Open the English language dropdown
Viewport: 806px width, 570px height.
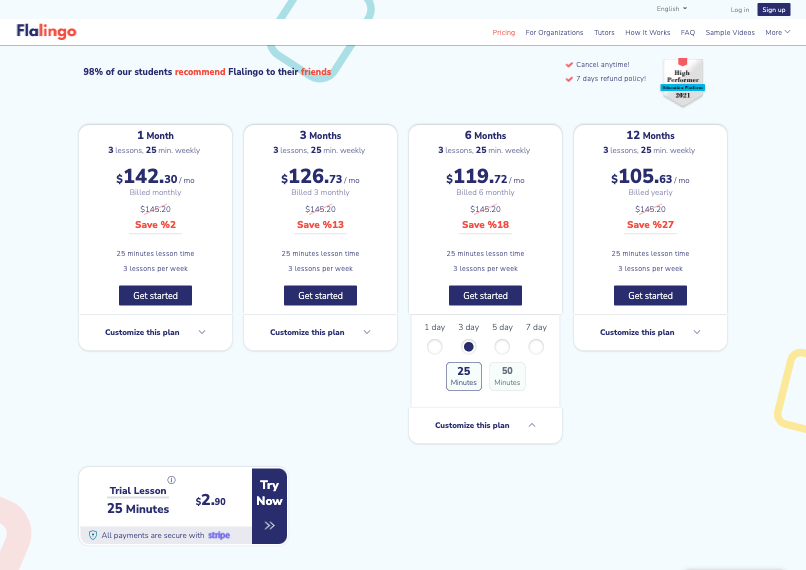(x=671, y=9)
